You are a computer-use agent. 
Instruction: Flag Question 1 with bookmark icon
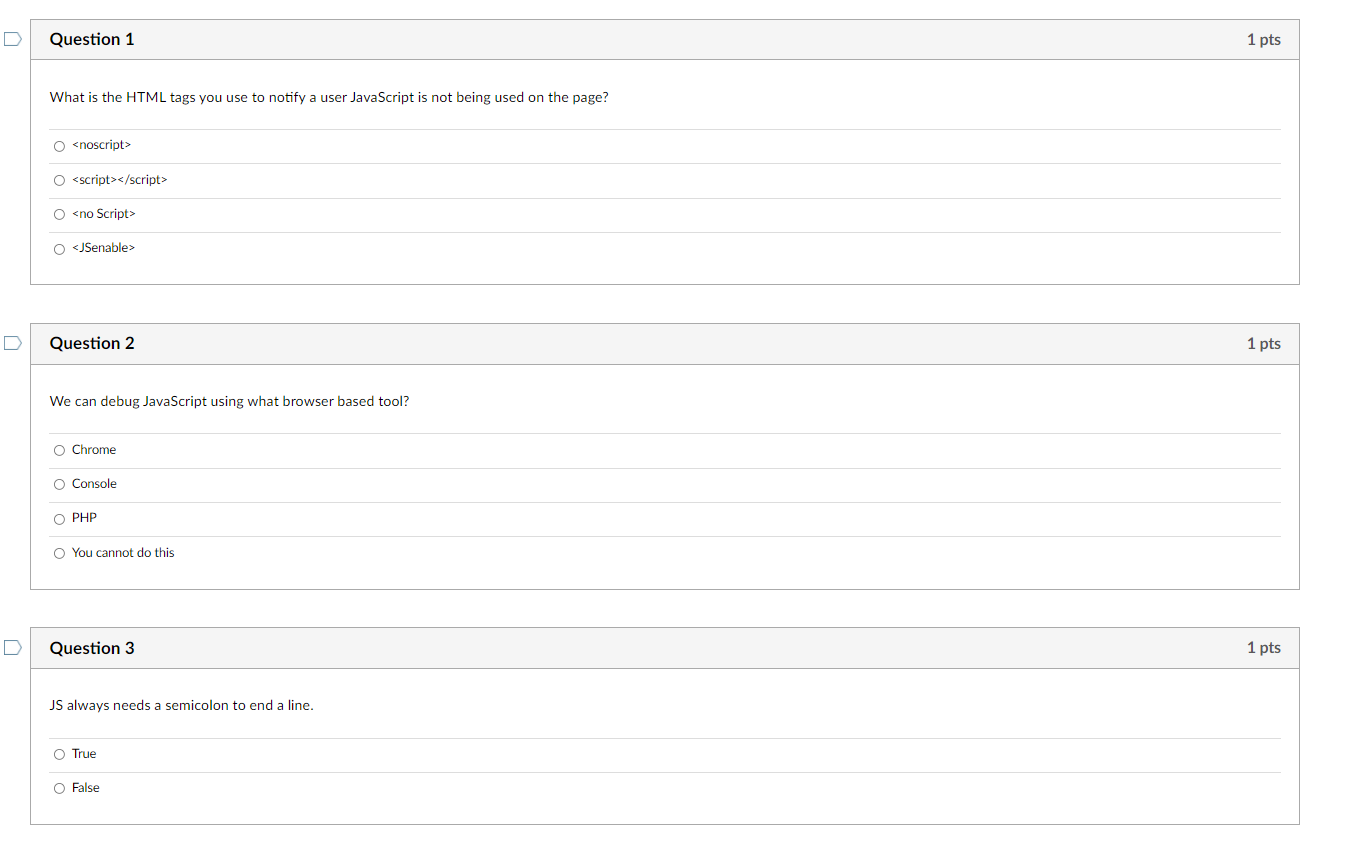click(12, 39)
